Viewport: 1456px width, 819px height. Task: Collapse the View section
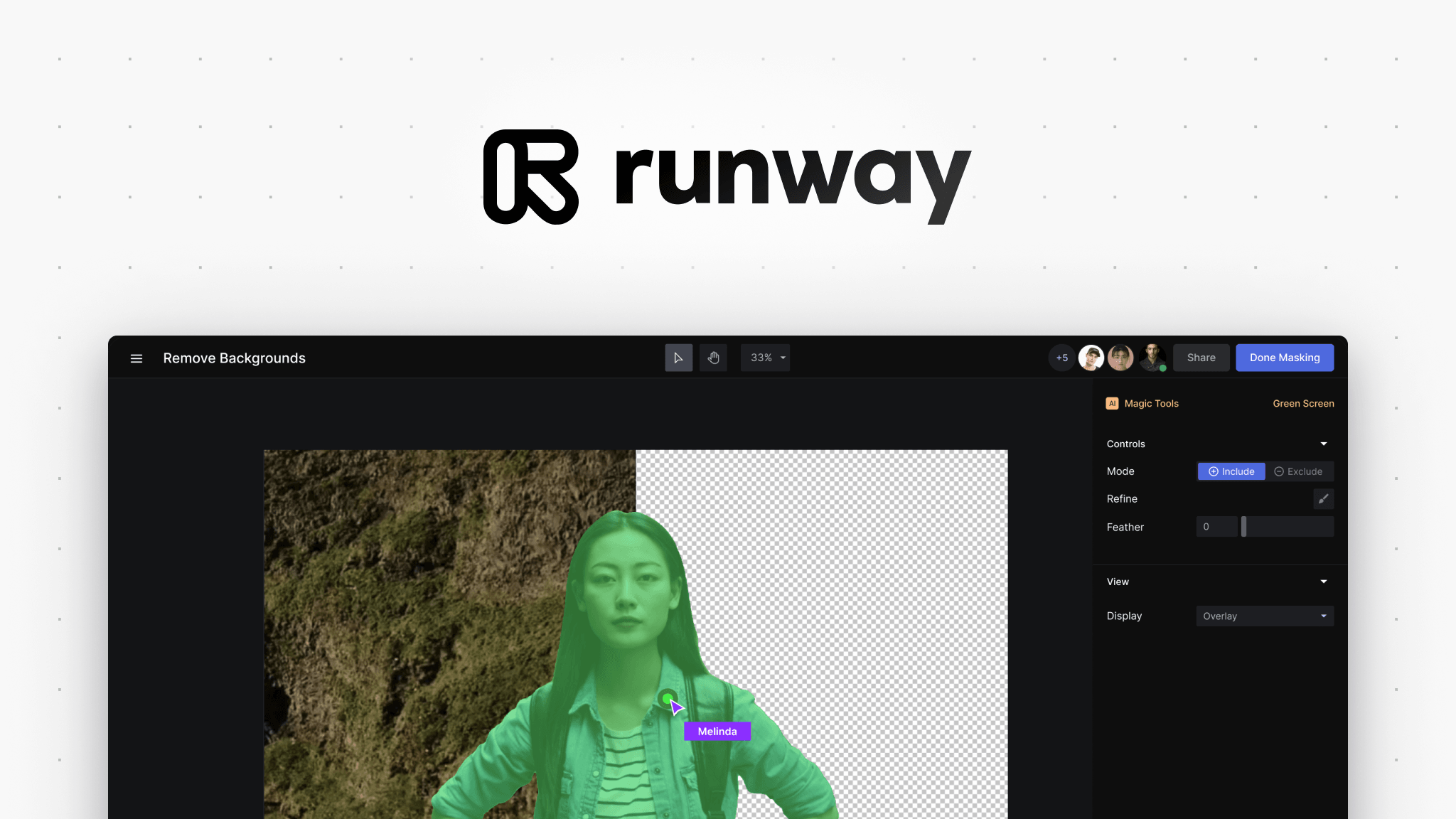click(x=1324, y=582)
